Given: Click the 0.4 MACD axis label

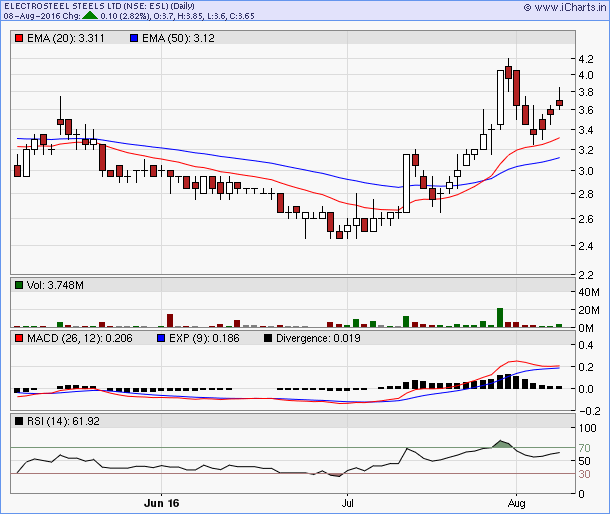Looking at the screenshot, I should click(586, 345).
